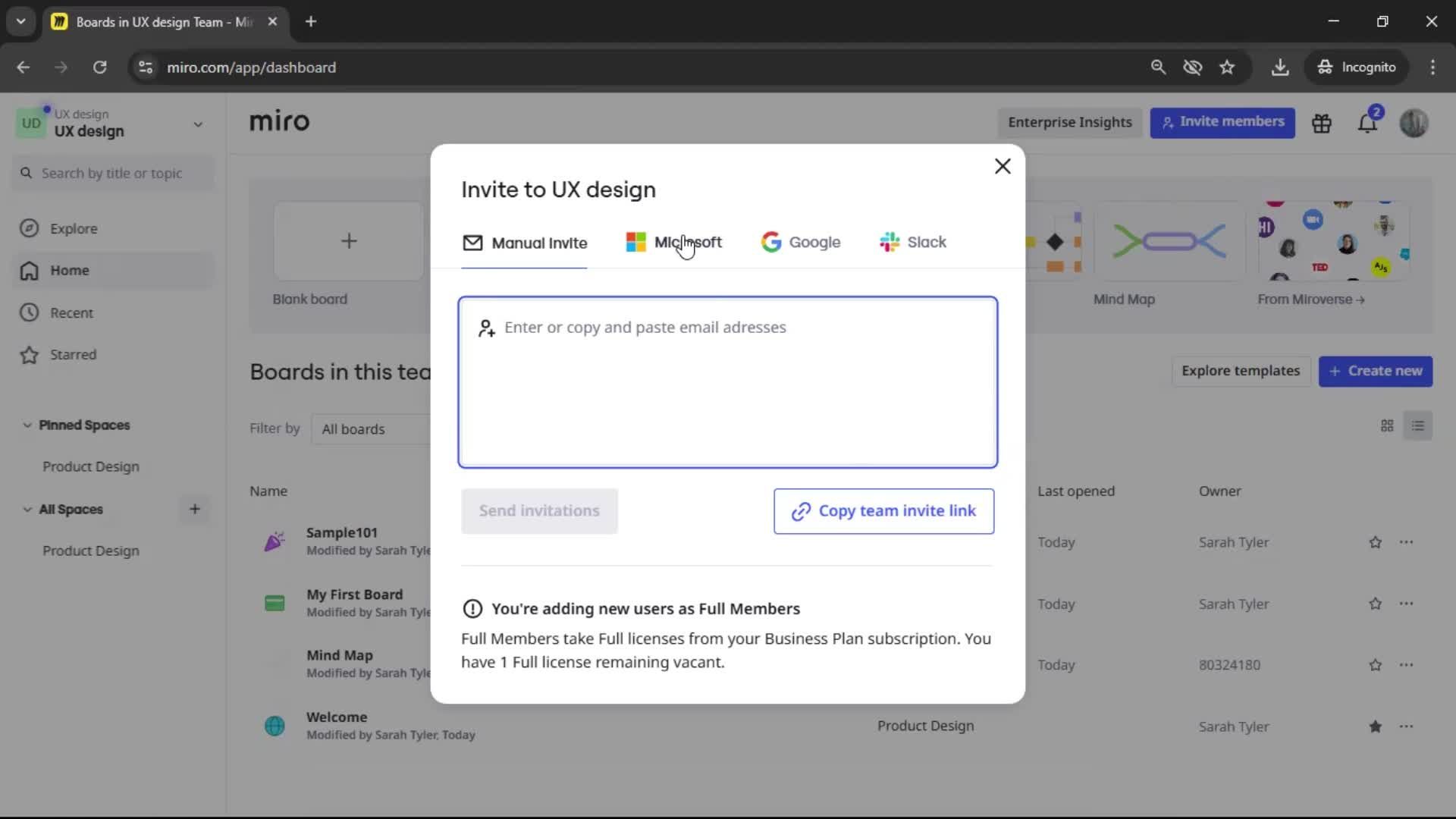
Task: Copy team invite link
Action: [x=883, y=511]
